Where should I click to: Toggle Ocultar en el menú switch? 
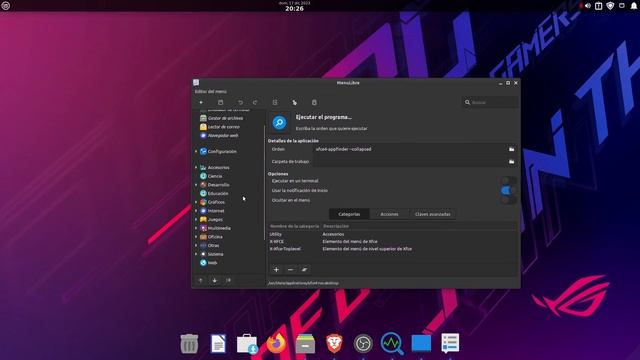pyautogui.click(x=509, y=200)
